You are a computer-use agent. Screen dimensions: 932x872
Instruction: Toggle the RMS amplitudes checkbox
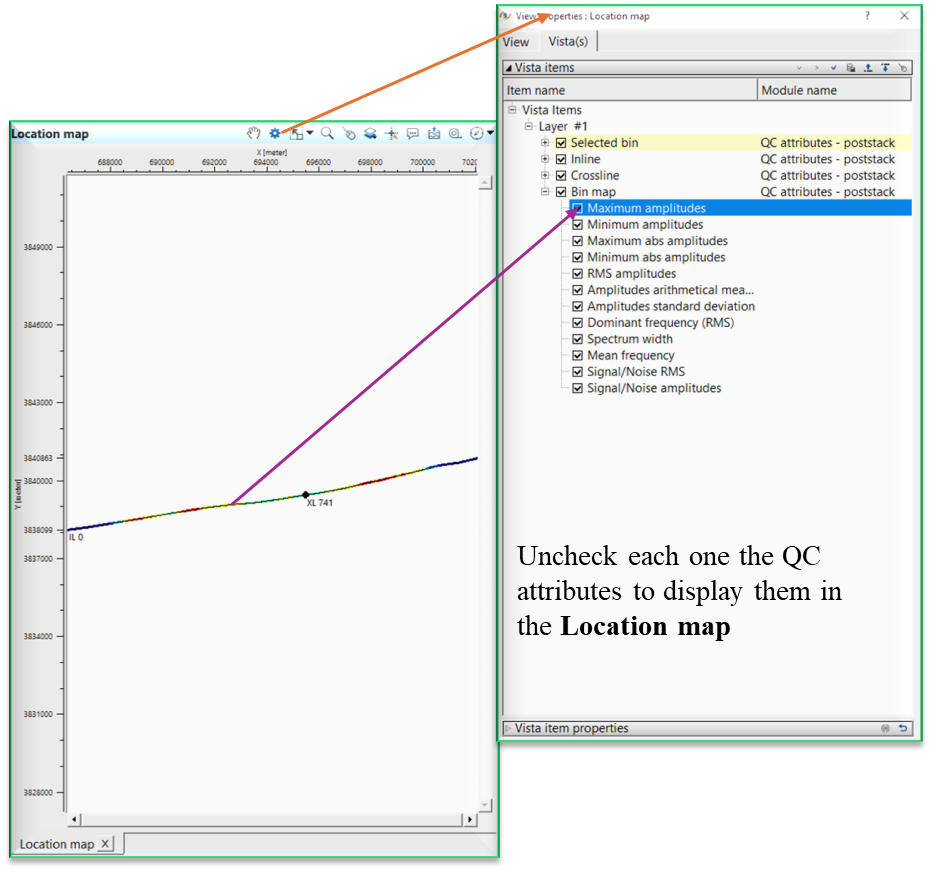577,273
